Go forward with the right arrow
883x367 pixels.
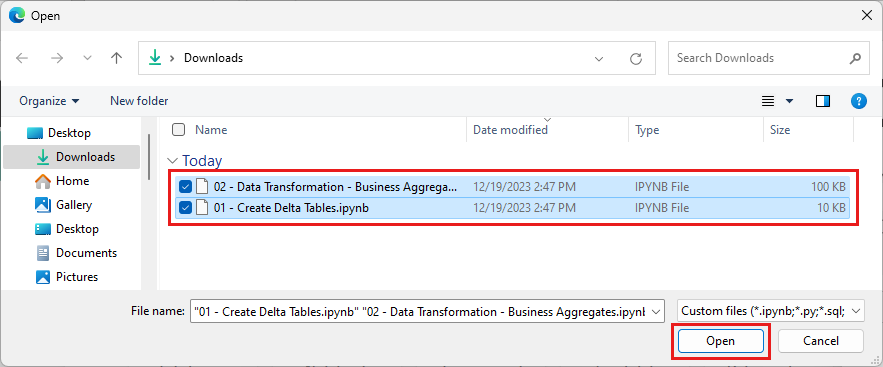56,58
